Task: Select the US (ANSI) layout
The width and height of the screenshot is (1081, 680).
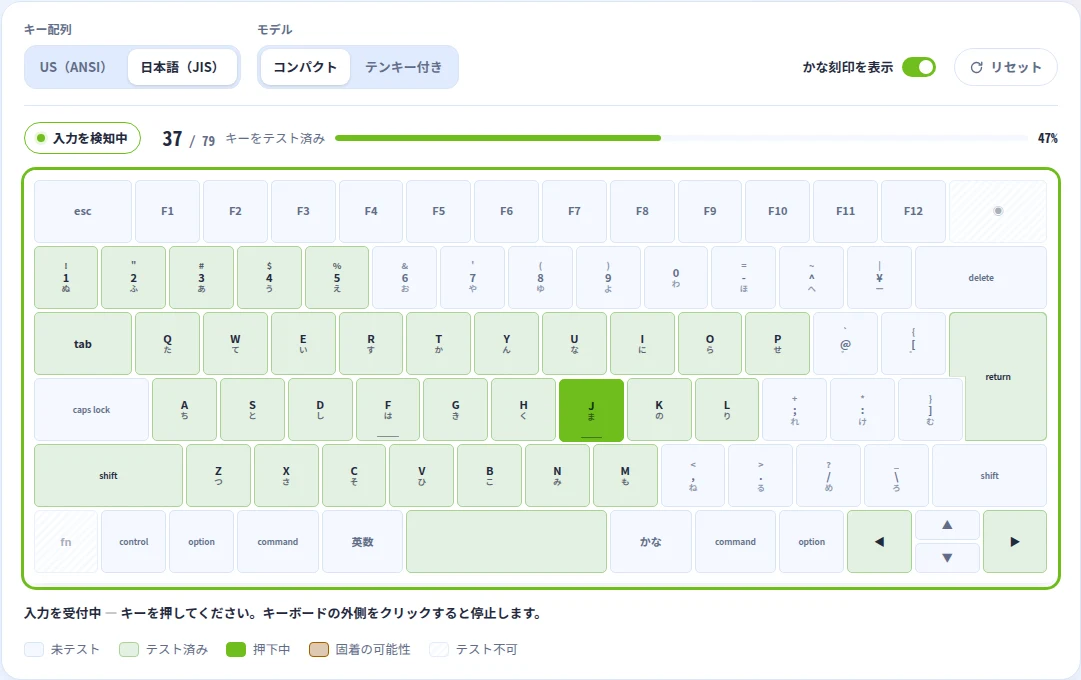Action: click(73, 67)
